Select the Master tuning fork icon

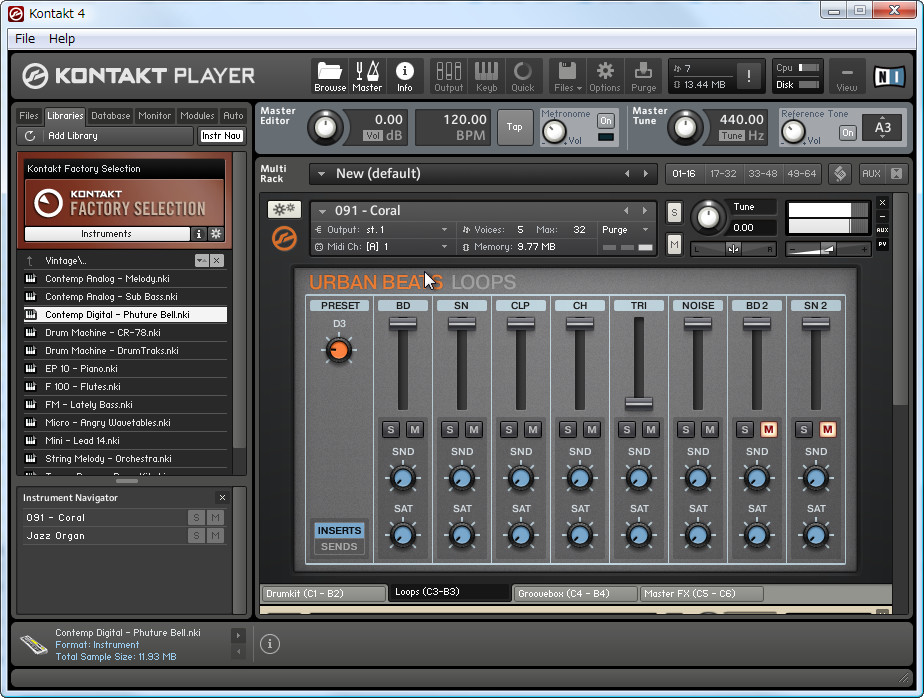(367, 75)
